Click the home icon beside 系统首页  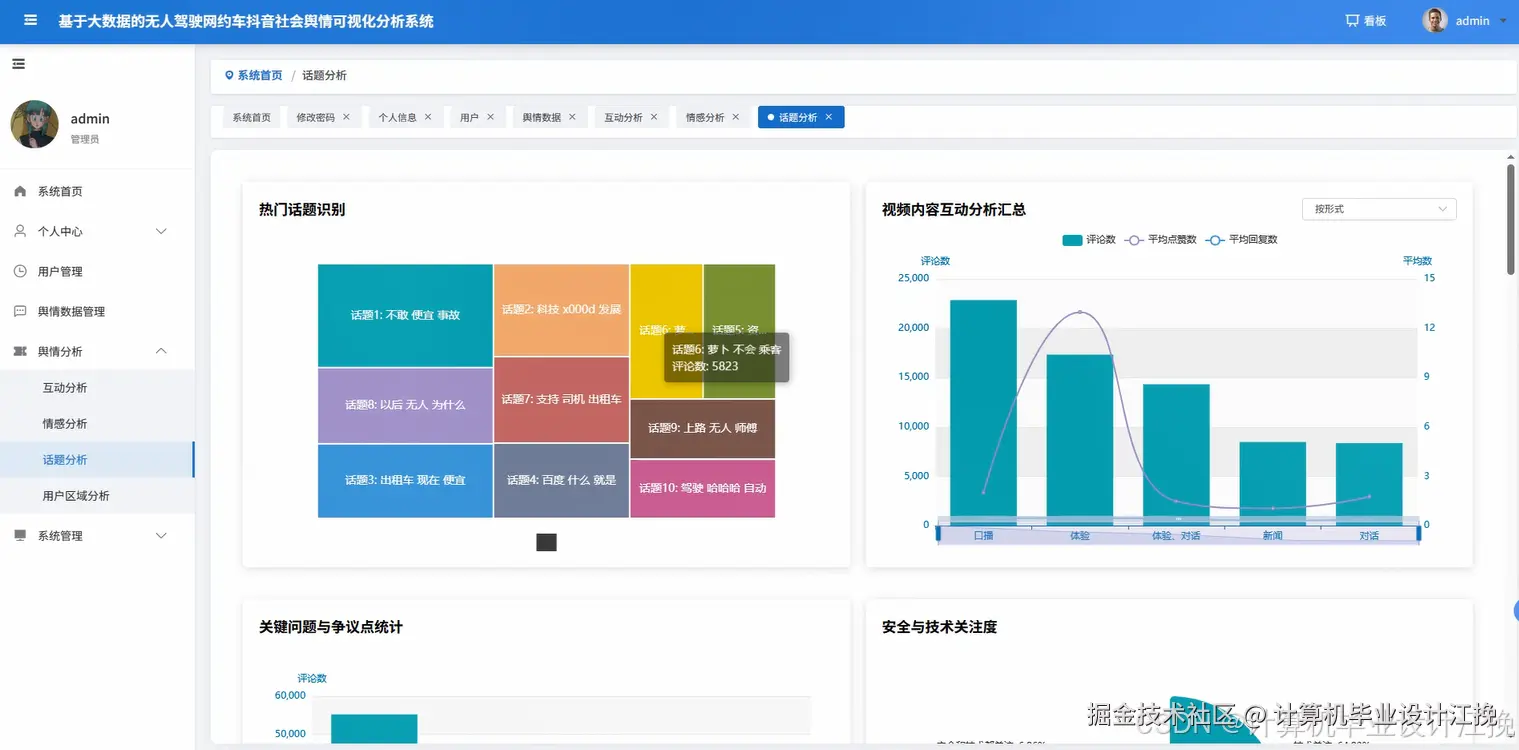tap(20, 191)
